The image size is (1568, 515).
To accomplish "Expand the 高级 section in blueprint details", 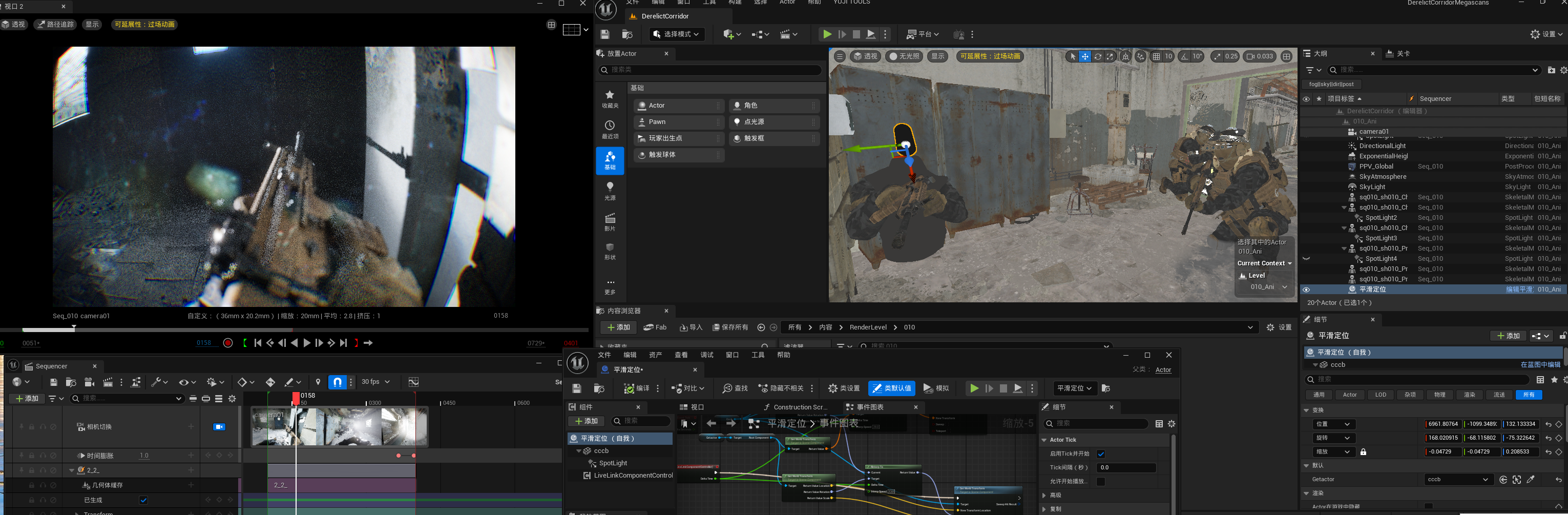I will tap(1044, 496).
